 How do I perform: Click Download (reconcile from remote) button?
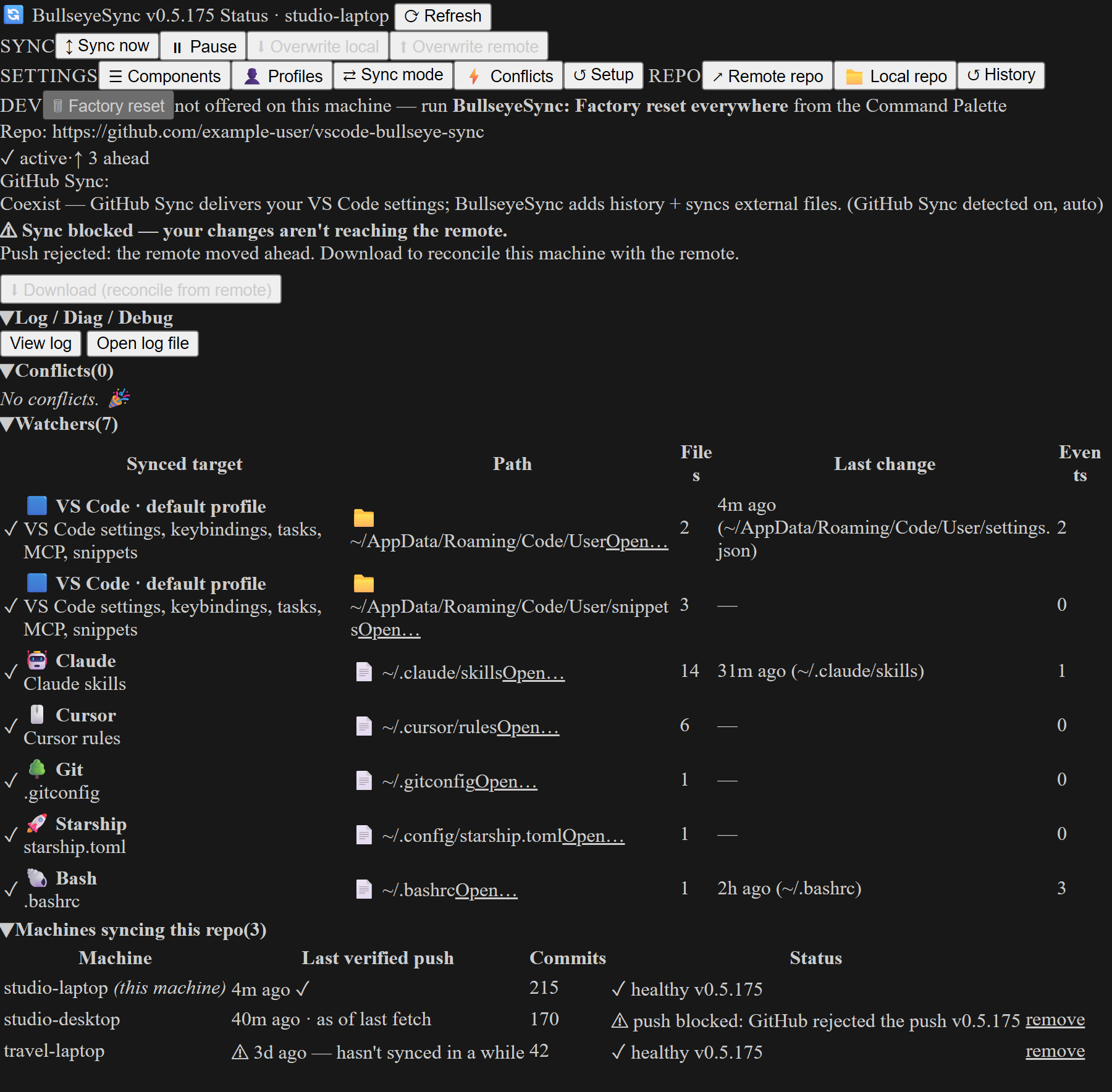141,289
